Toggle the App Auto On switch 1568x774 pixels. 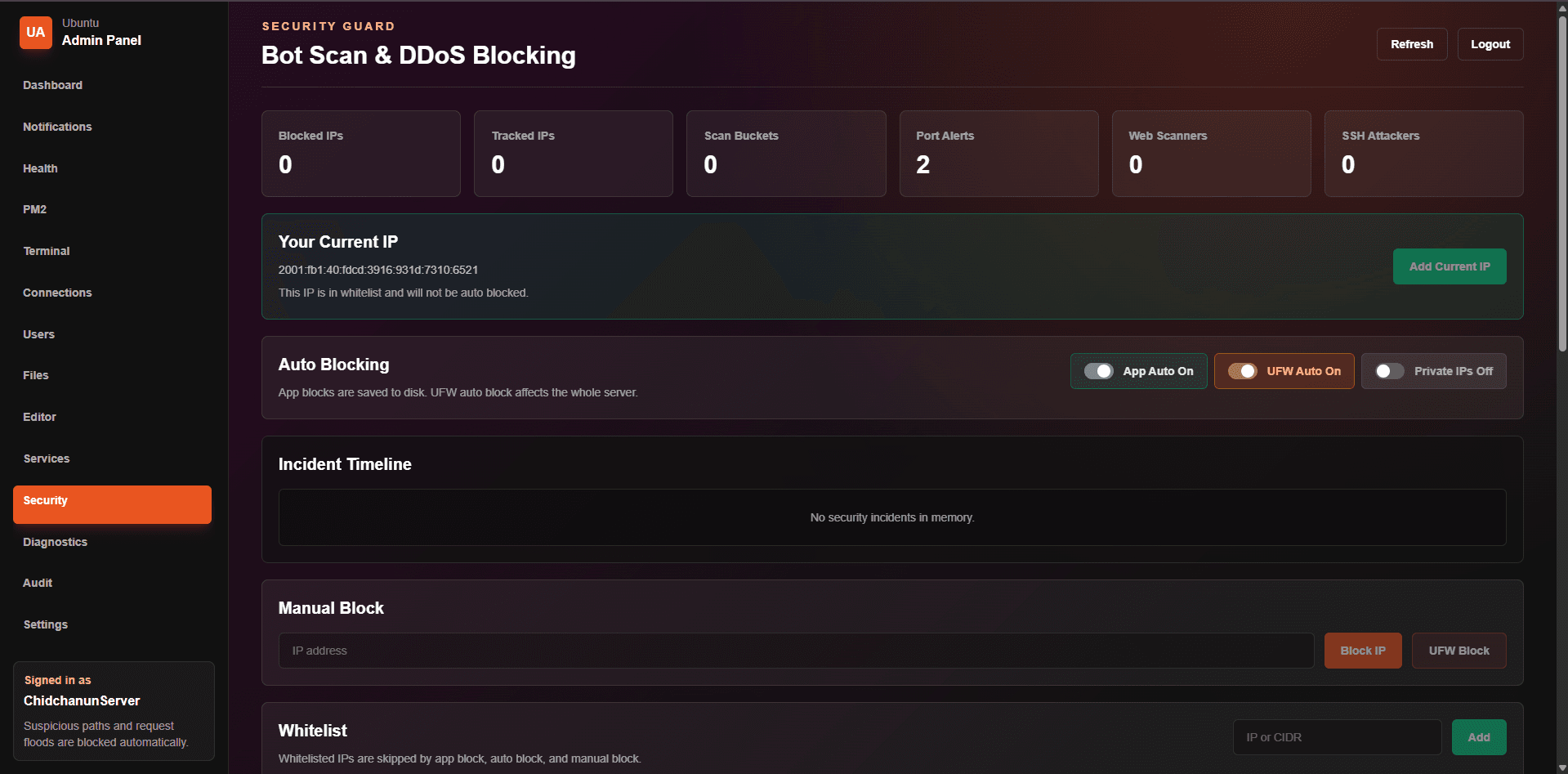coord(1099,371)
